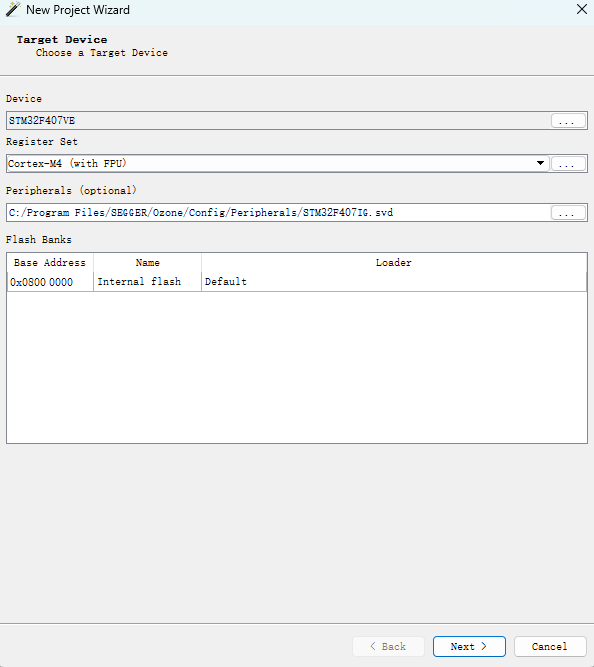Viewport: 594px width, 667px height.
Task: Expand the Register Set dropdown arrow
Action: [x=540, y=163]
